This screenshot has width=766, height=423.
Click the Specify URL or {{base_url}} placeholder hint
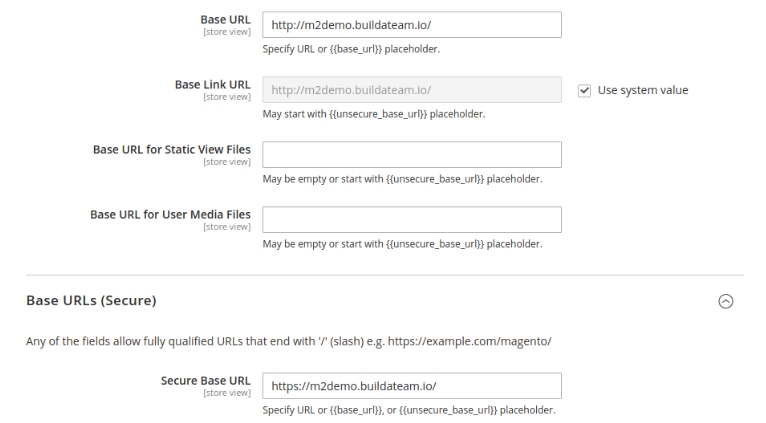coord(351,49)
